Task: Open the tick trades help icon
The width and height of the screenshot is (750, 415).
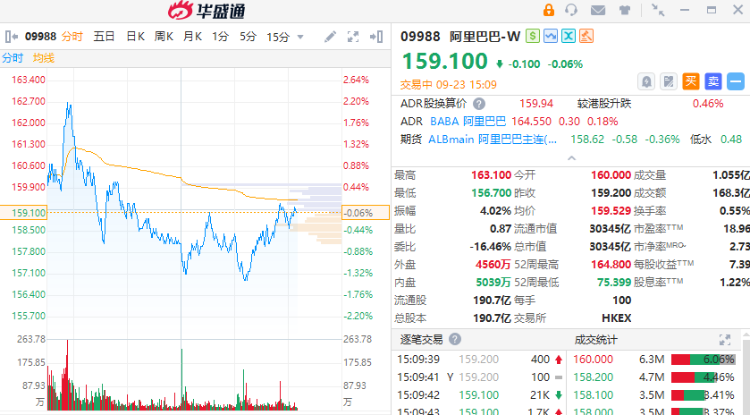Action: click(x=455, y=339)
